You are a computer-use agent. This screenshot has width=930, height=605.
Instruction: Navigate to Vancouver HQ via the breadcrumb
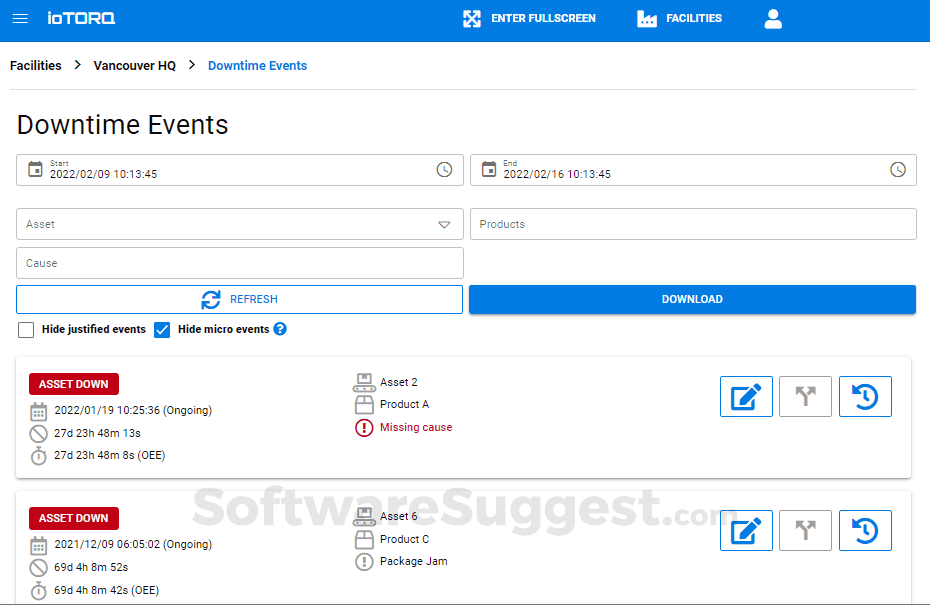(134, 65)
